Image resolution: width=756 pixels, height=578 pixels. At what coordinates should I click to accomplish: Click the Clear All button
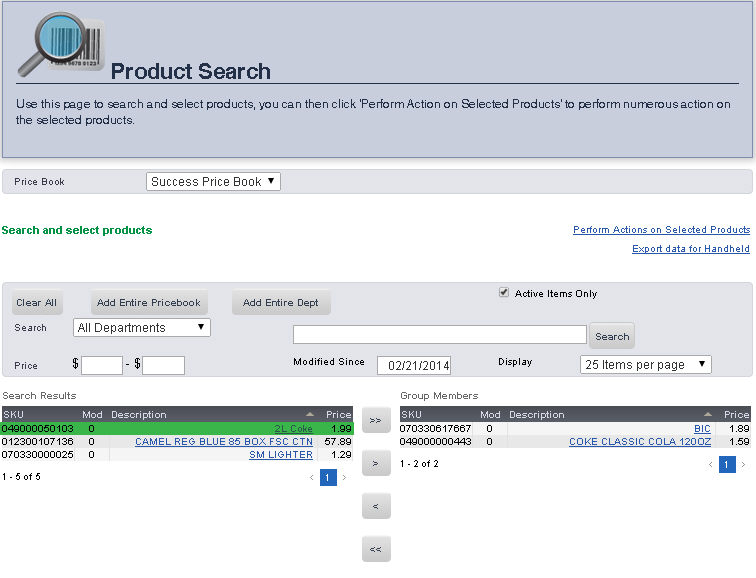click(36, 303)
